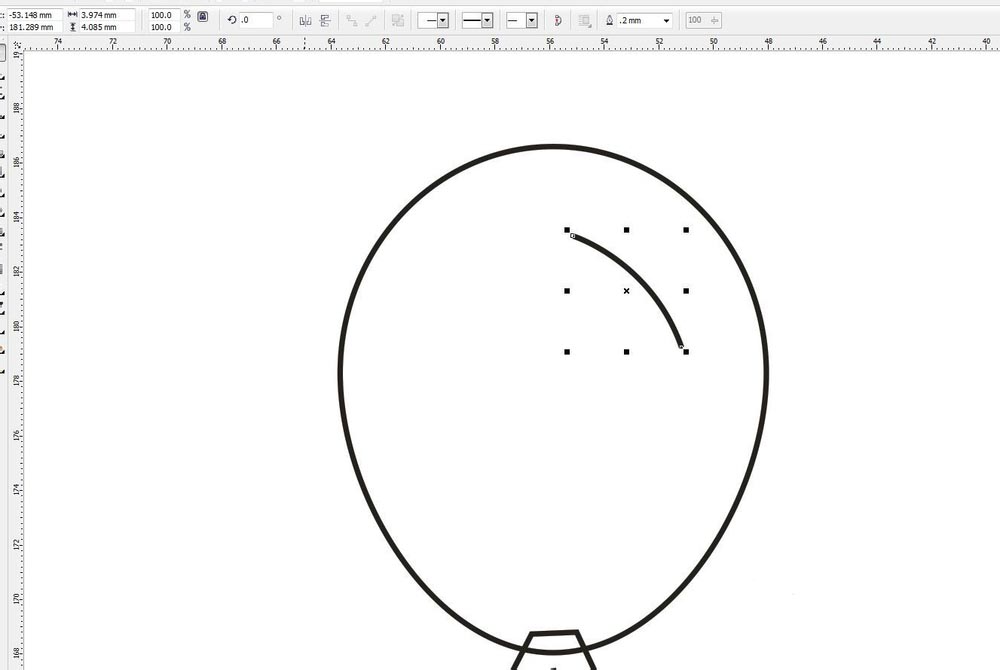Image resolution: width=1000 pixels, height=670 pixels.
Task: Click the middle-right selection handle of the arc
Action: click(686, 291)
